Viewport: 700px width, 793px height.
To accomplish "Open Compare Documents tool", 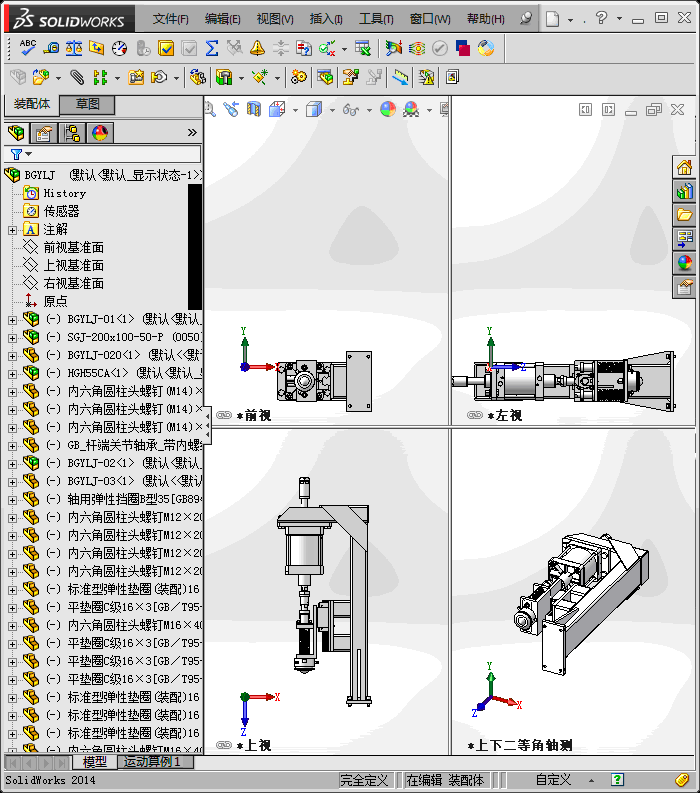I will coord(304,48).
